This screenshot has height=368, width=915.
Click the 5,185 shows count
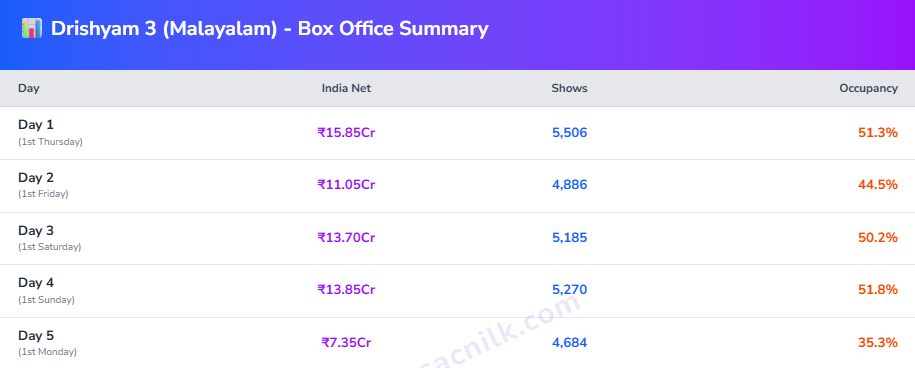[570, 238]
